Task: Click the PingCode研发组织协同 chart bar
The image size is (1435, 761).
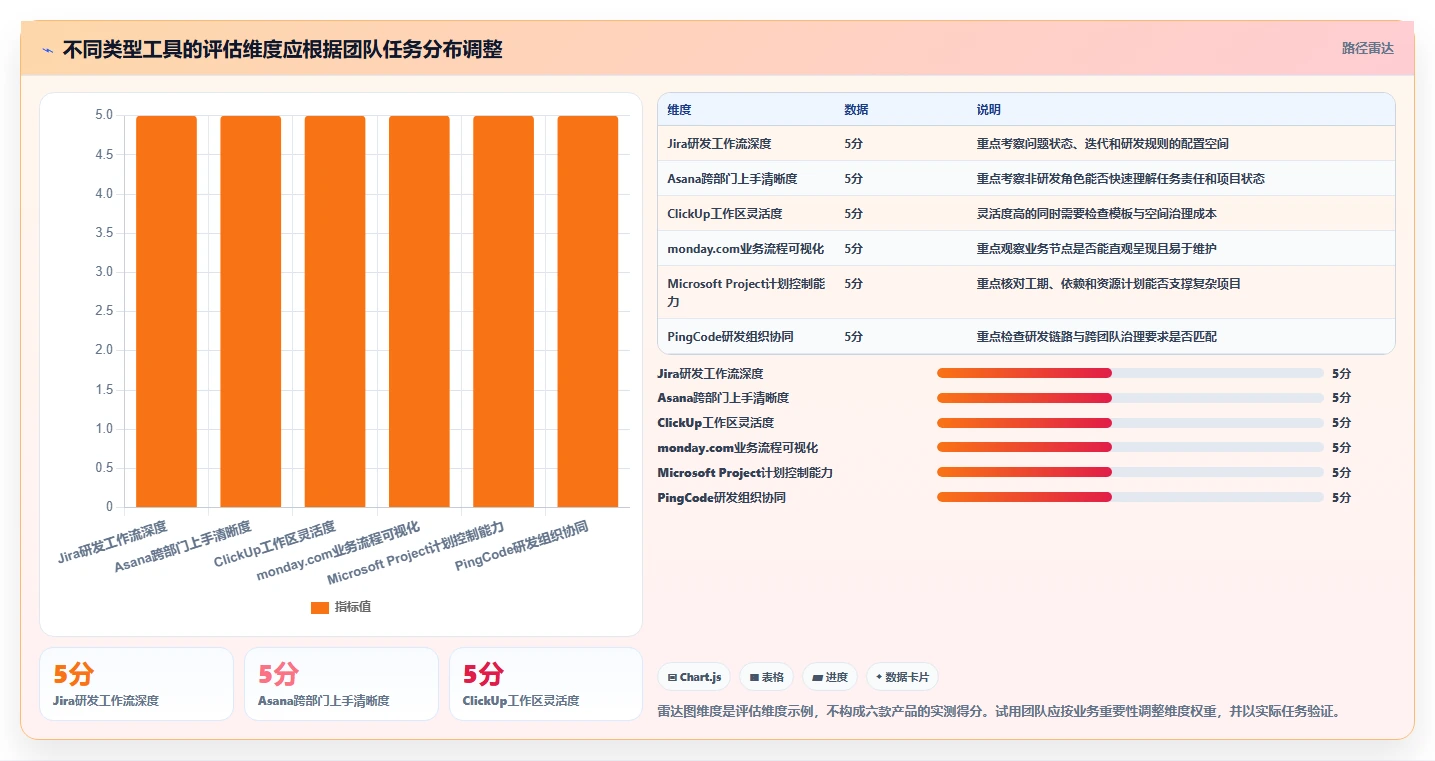Action: [x=588, y=311]
